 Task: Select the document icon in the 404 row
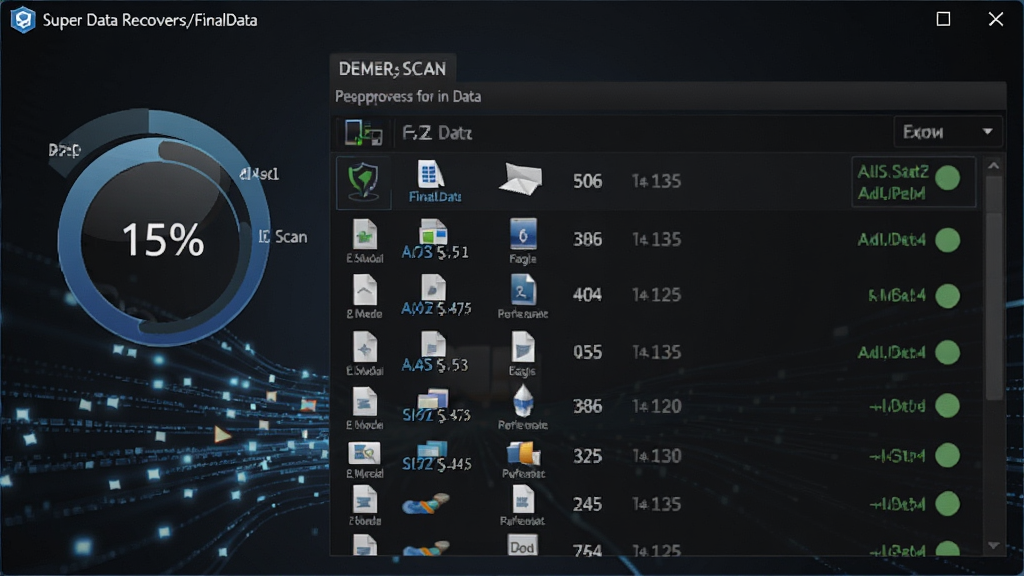click(364, 290)
